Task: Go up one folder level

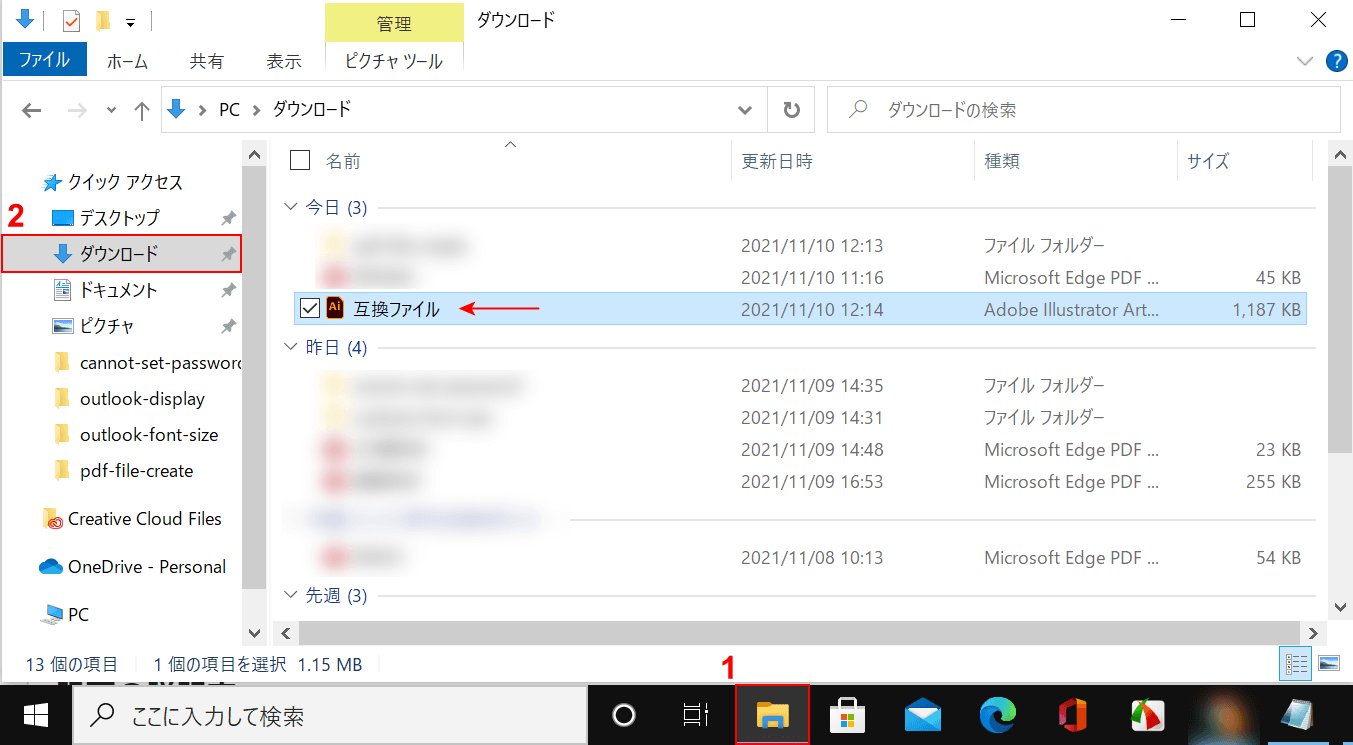Action: [x=142, y=110]
